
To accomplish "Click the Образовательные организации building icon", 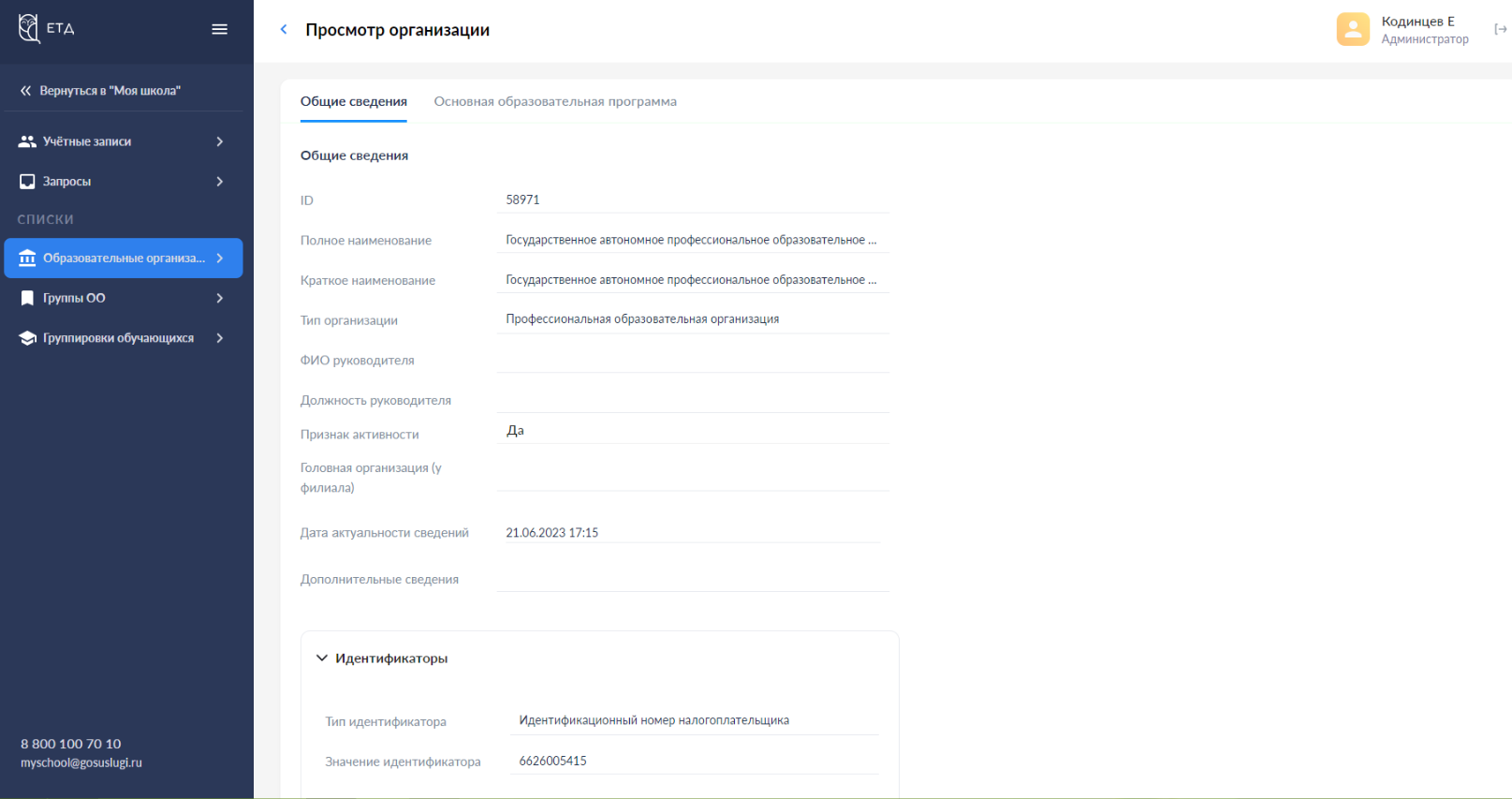I will [27, 258].
